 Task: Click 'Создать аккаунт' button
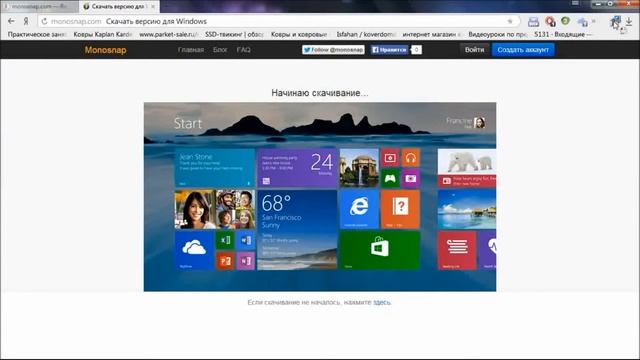coord(523,50)
